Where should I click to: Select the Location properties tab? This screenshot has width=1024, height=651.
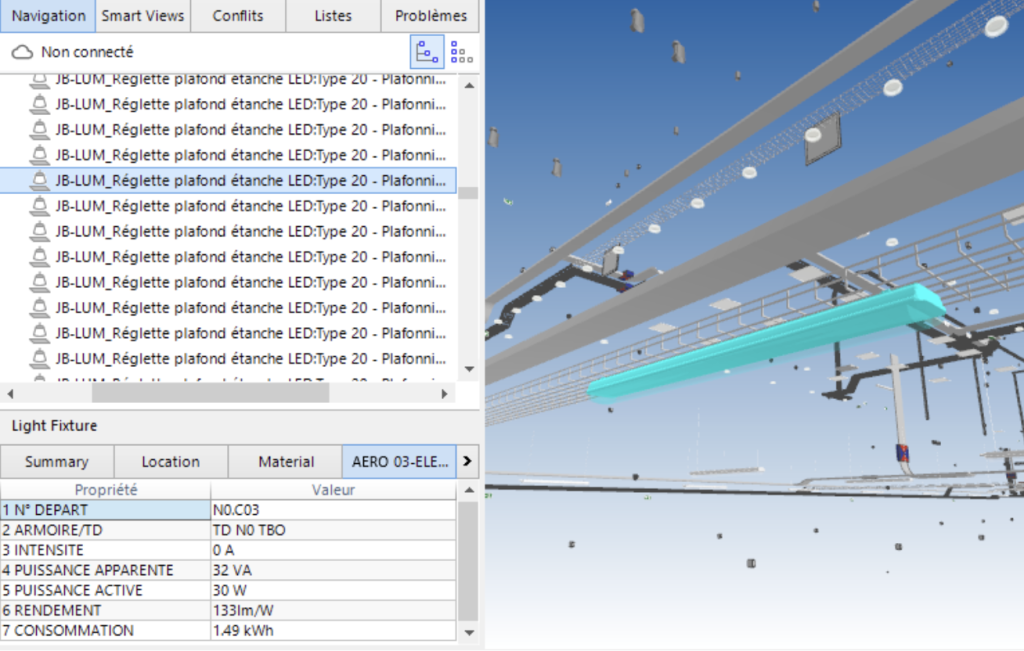(170, 462)
